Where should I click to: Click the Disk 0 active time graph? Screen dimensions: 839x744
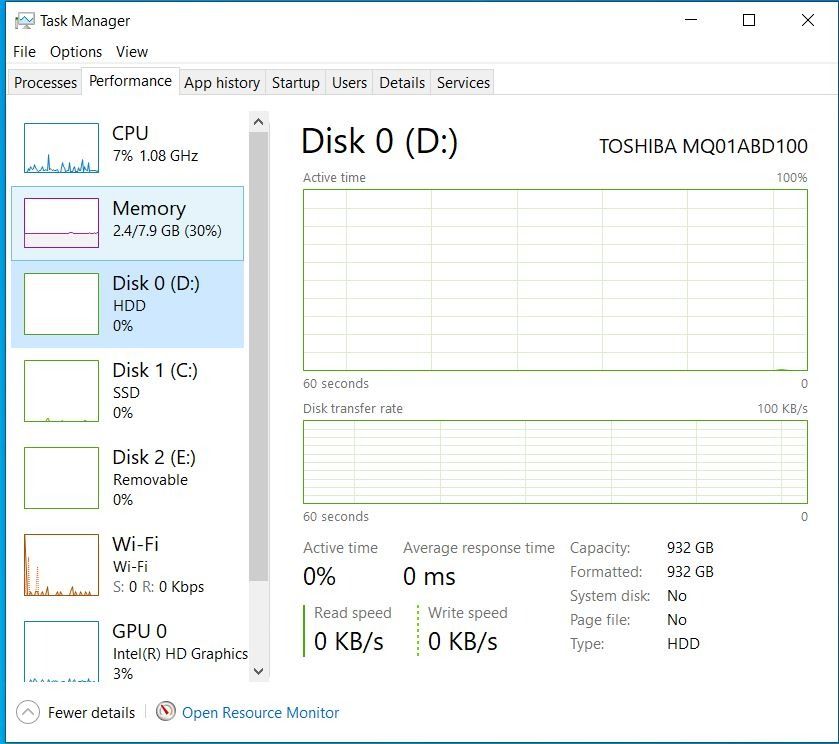[555, 280]
